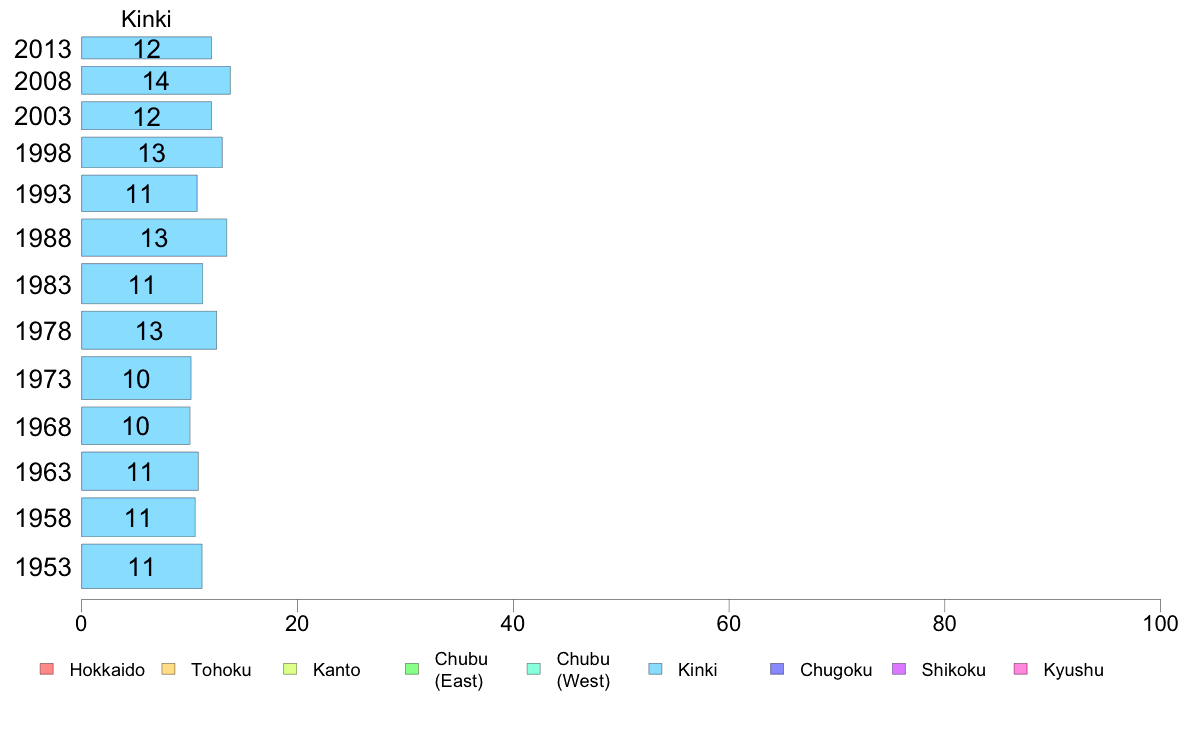
Task: Click the Shikoku legend text label
Action: pyautogui.click(x=953, y=670)
